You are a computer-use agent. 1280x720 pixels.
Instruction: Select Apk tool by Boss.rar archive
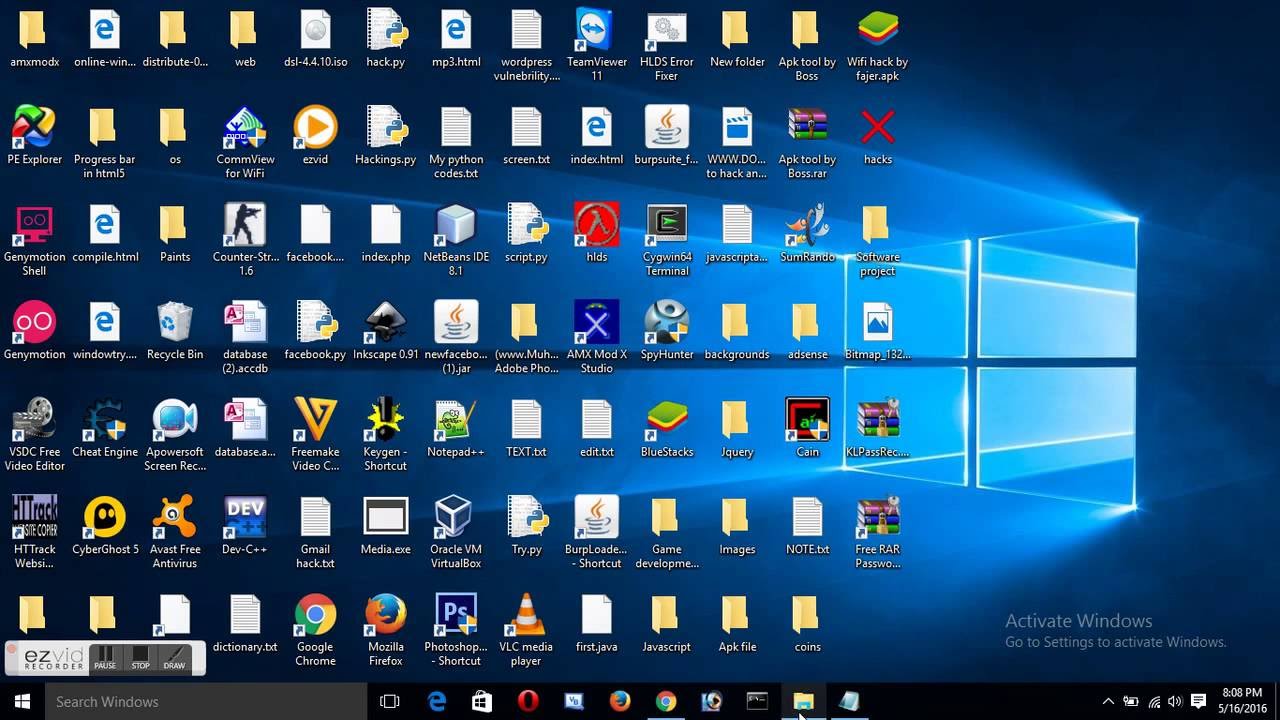807,143
